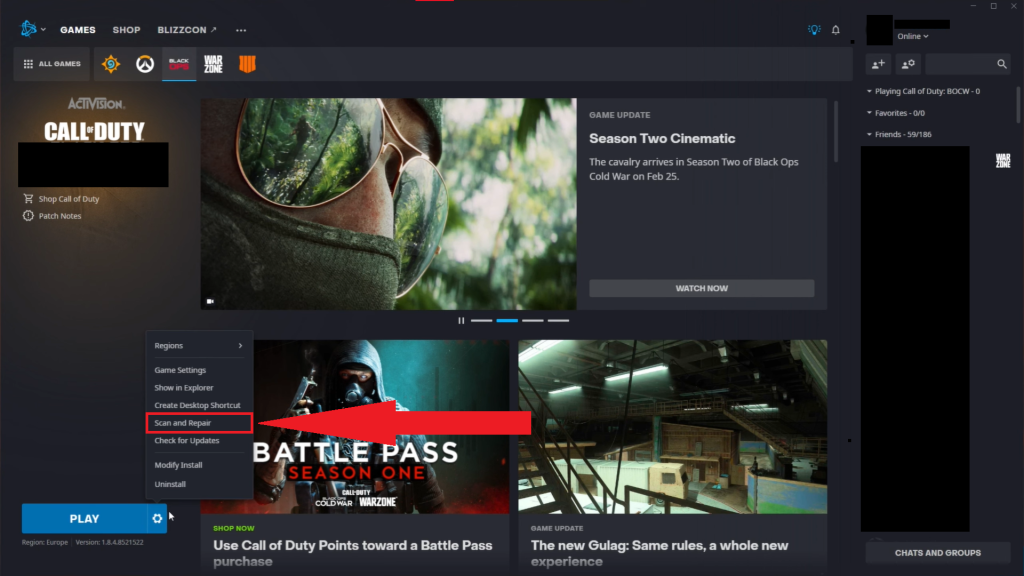
Task: Go to the first carousel slide
Action: 481,321
